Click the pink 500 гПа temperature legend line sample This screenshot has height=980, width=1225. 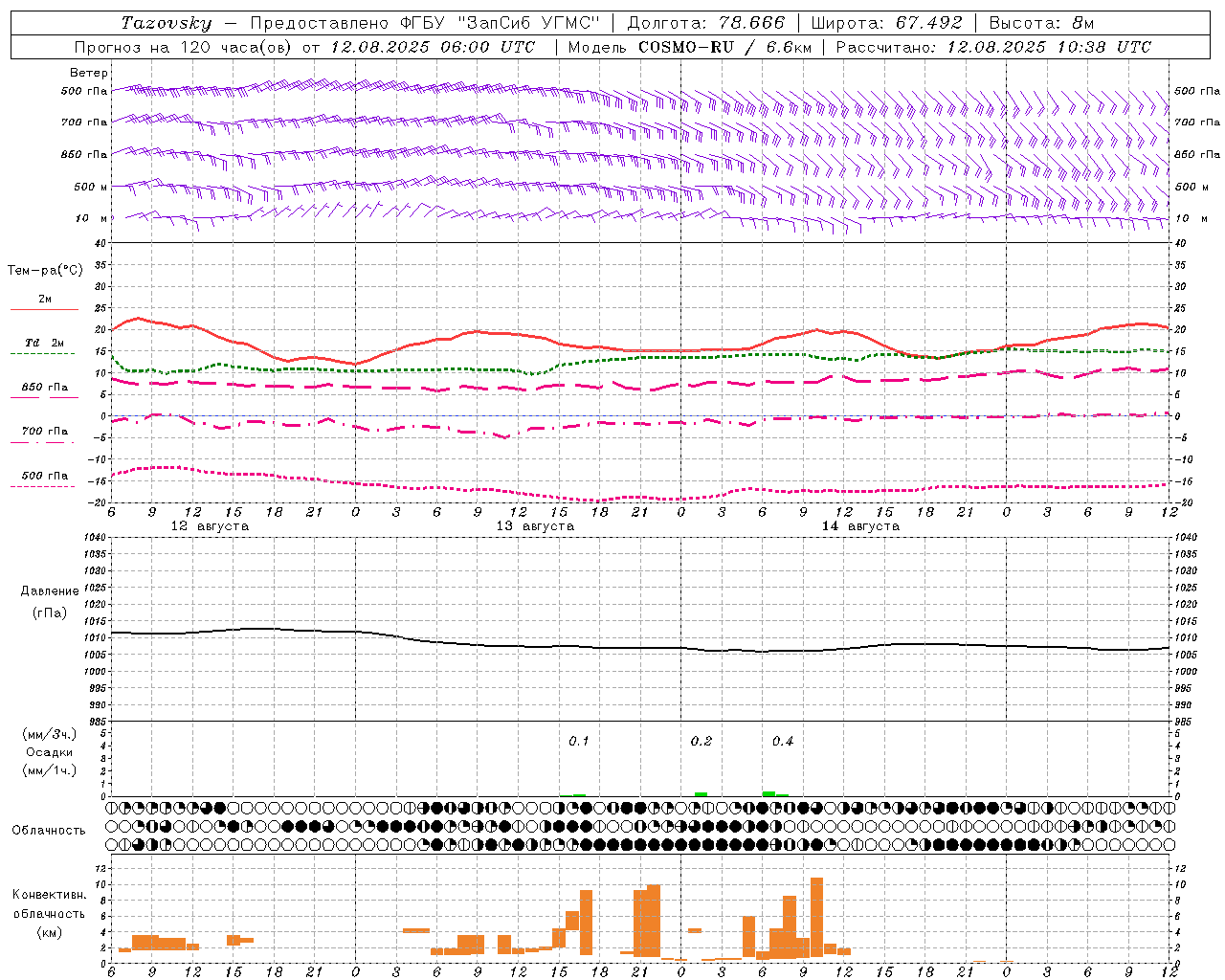coord(42,486)
